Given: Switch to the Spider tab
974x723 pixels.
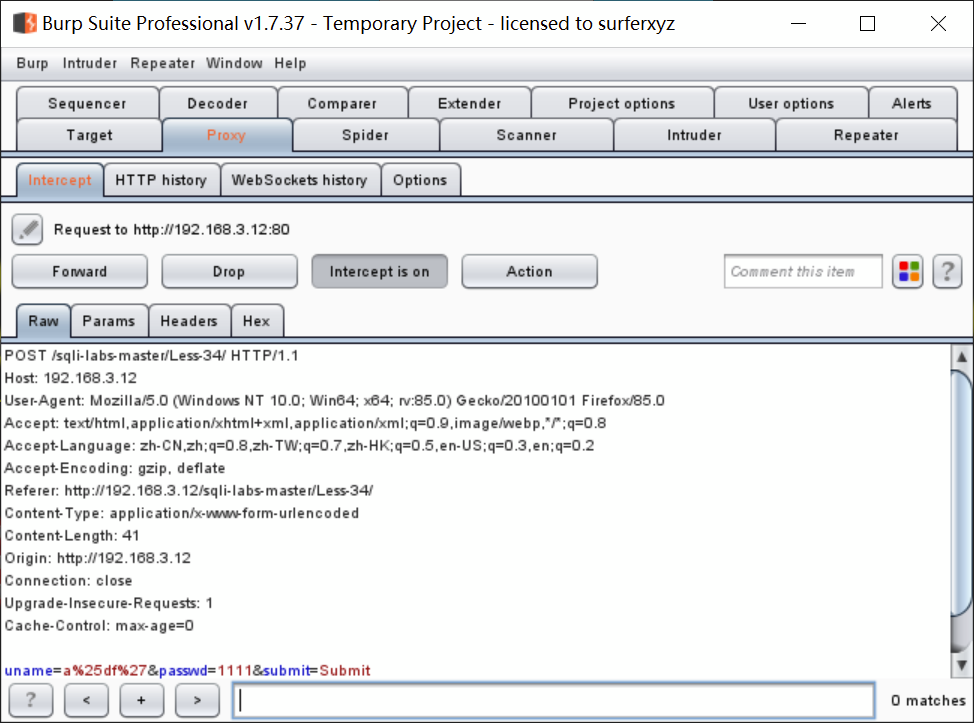Looking at the screenshot, I should pyautogui.click(x=365, y=135).
